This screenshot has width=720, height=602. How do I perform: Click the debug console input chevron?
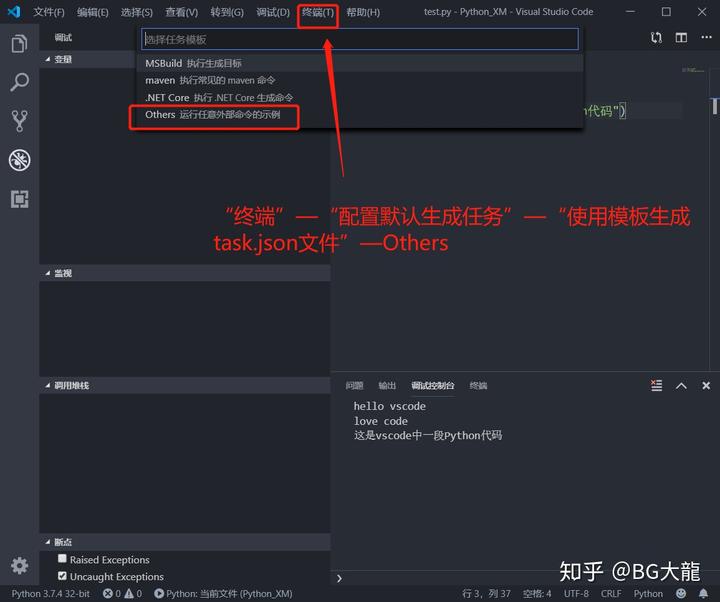339,579
